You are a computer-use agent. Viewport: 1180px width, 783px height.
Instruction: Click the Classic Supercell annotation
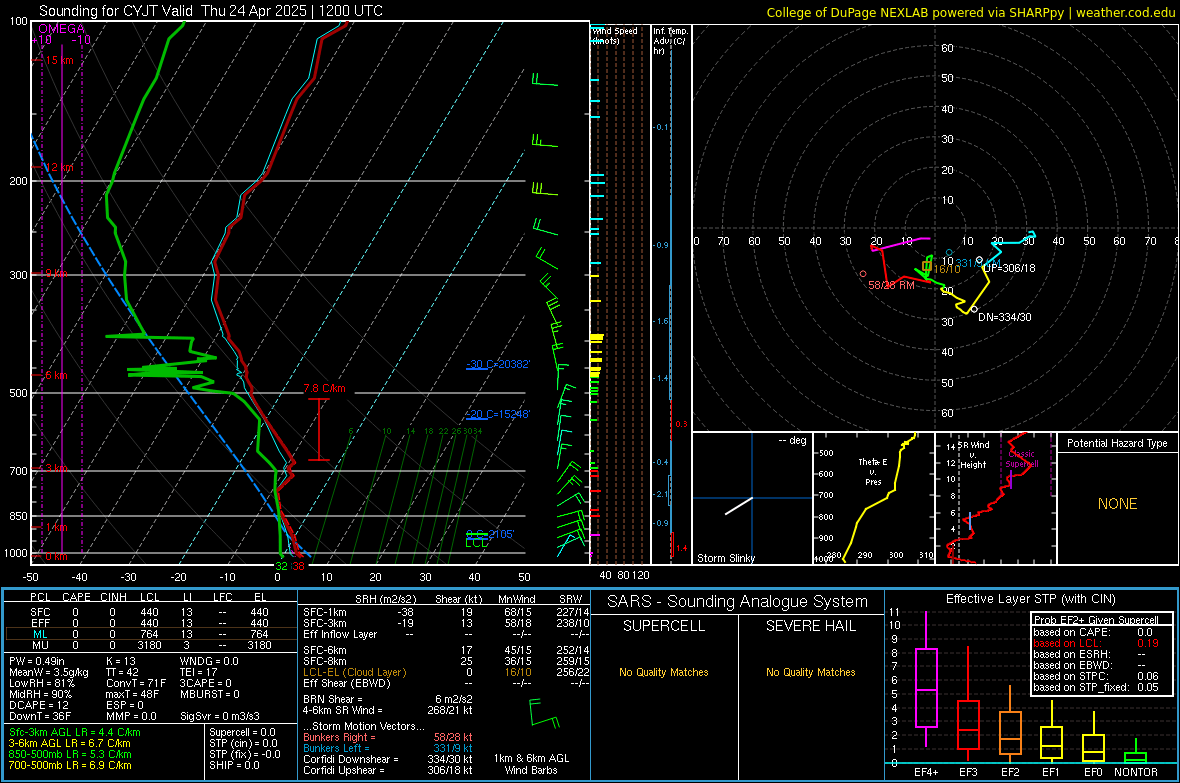pyautogui.click(x=1021, y=459)
